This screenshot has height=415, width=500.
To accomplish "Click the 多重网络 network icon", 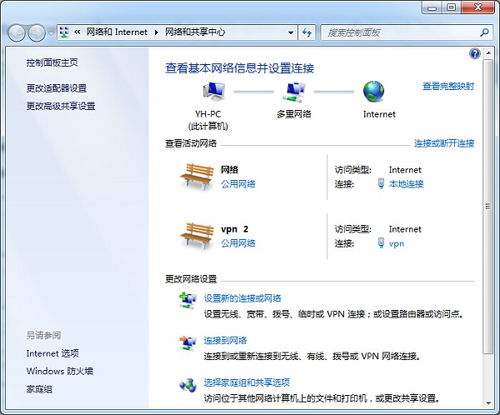I will (x=293, y=92).
